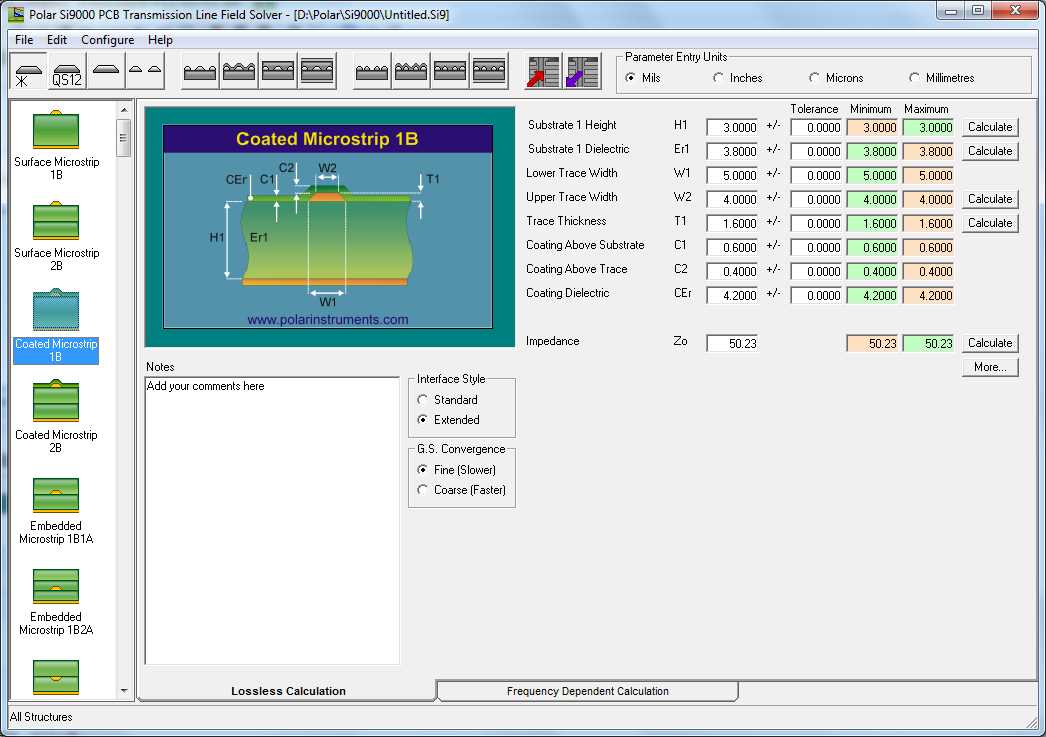Click the H1 minimum value cell
The height and width of the screenshot is (737, 1046).
[x=873, y=127]
